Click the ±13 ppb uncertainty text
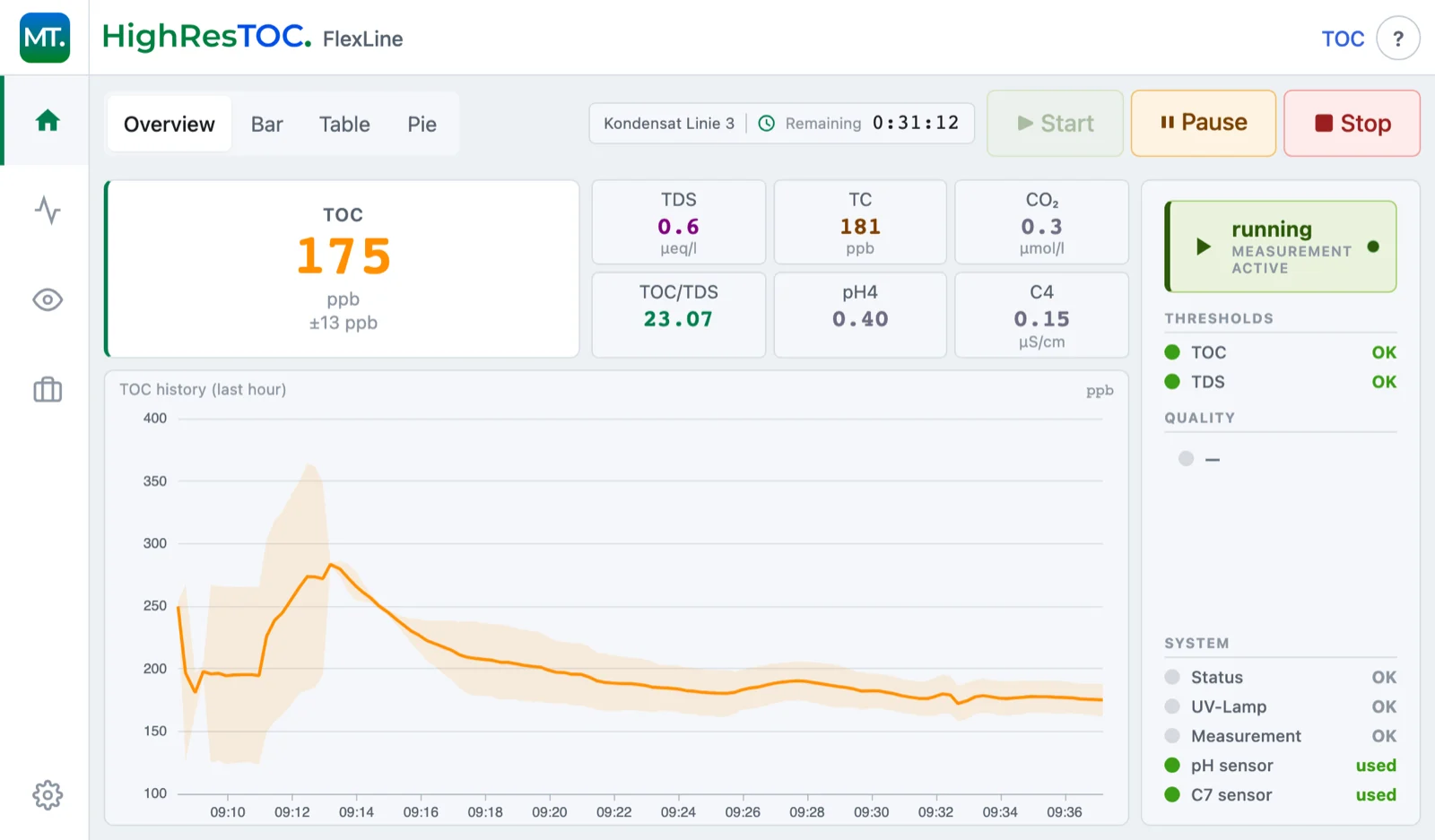 (344, 323)
